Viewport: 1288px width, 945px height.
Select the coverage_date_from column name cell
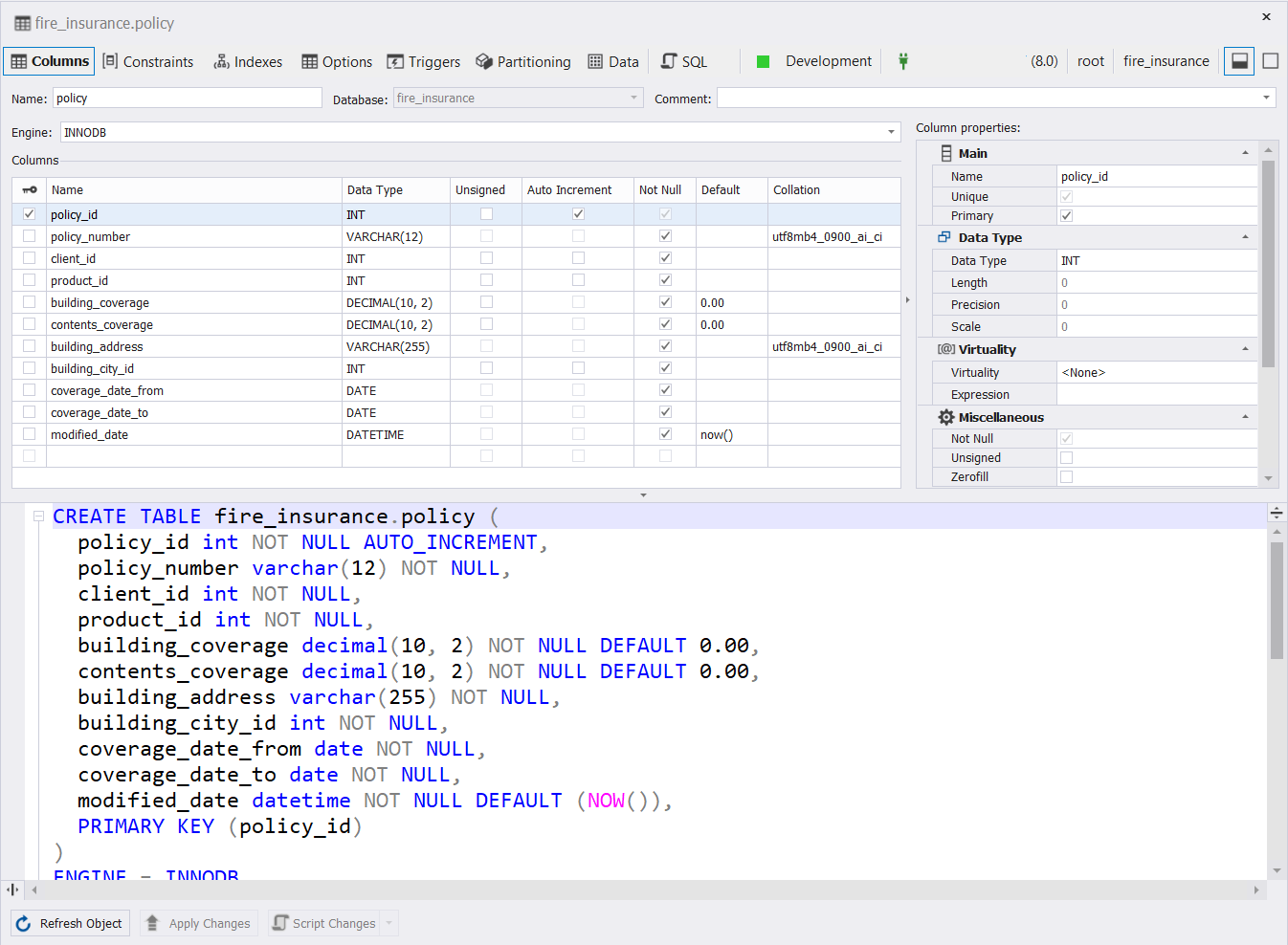click(x=194, y=390)
